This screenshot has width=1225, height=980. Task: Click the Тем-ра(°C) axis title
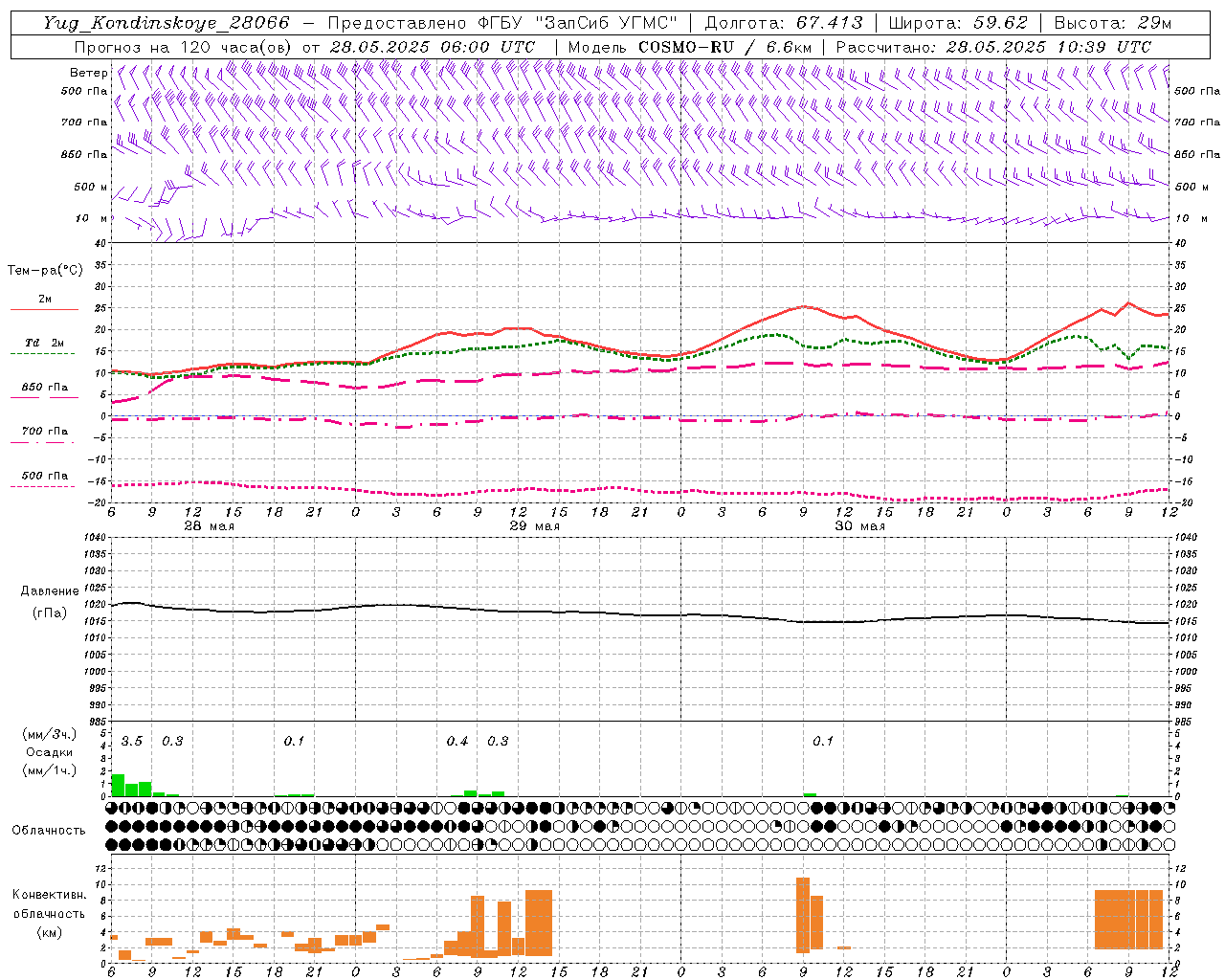(x=45, y=271)
